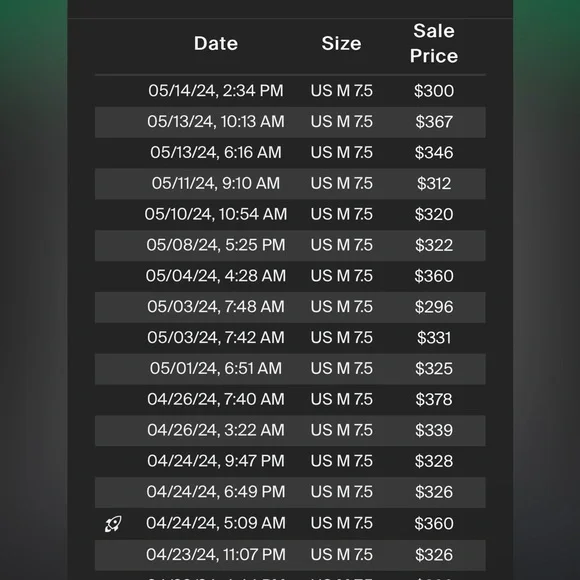Select the $367 sale price entry
This screenshot has height=580, width=580.
pos(434,122)
